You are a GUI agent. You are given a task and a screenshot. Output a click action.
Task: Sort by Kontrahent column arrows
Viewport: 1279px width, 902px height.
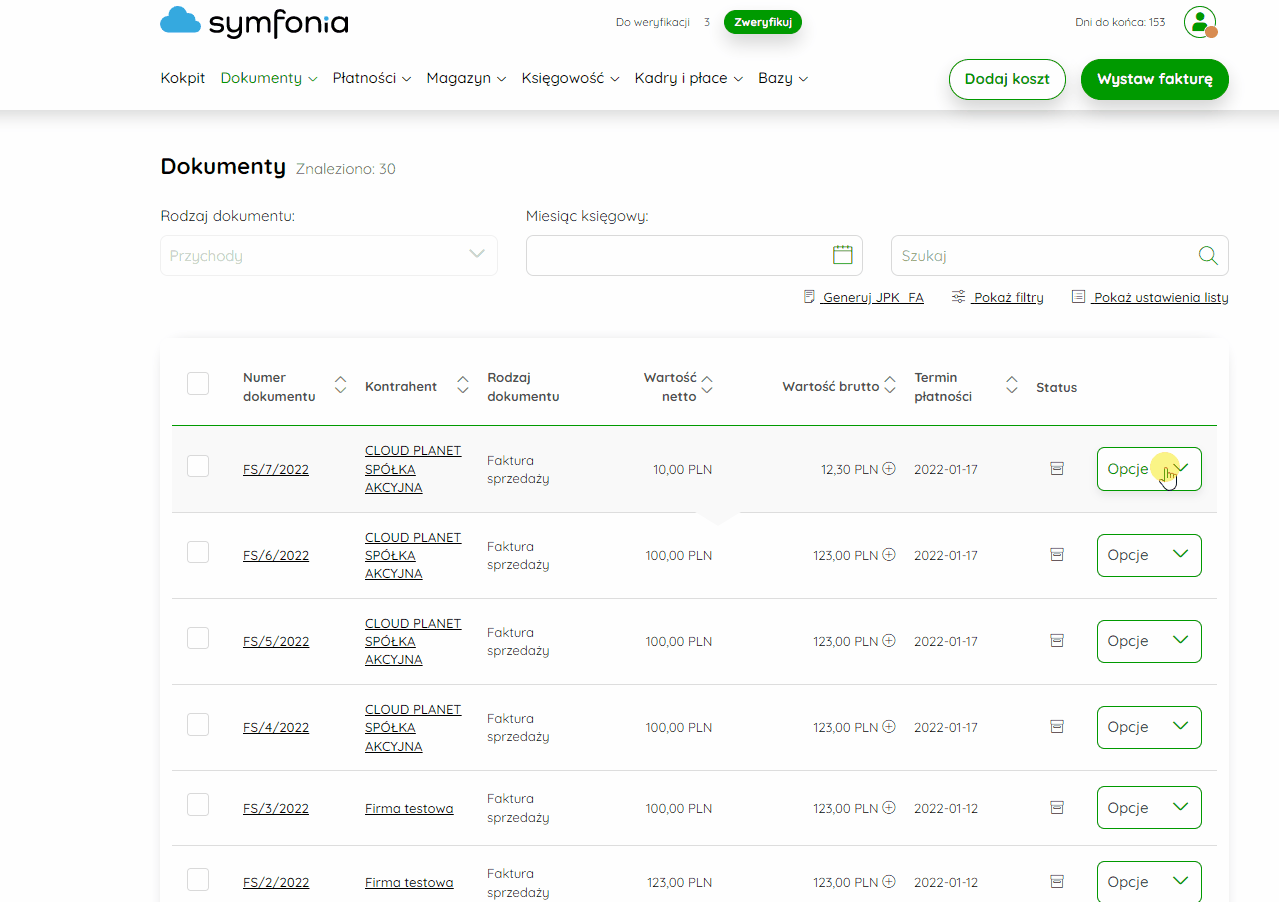click(x=463, y=385)
